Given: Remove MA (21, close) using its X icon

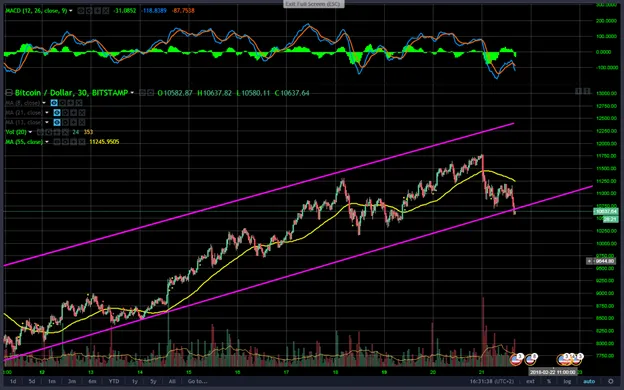Looking at the screenshot, I should click(82, 113).
